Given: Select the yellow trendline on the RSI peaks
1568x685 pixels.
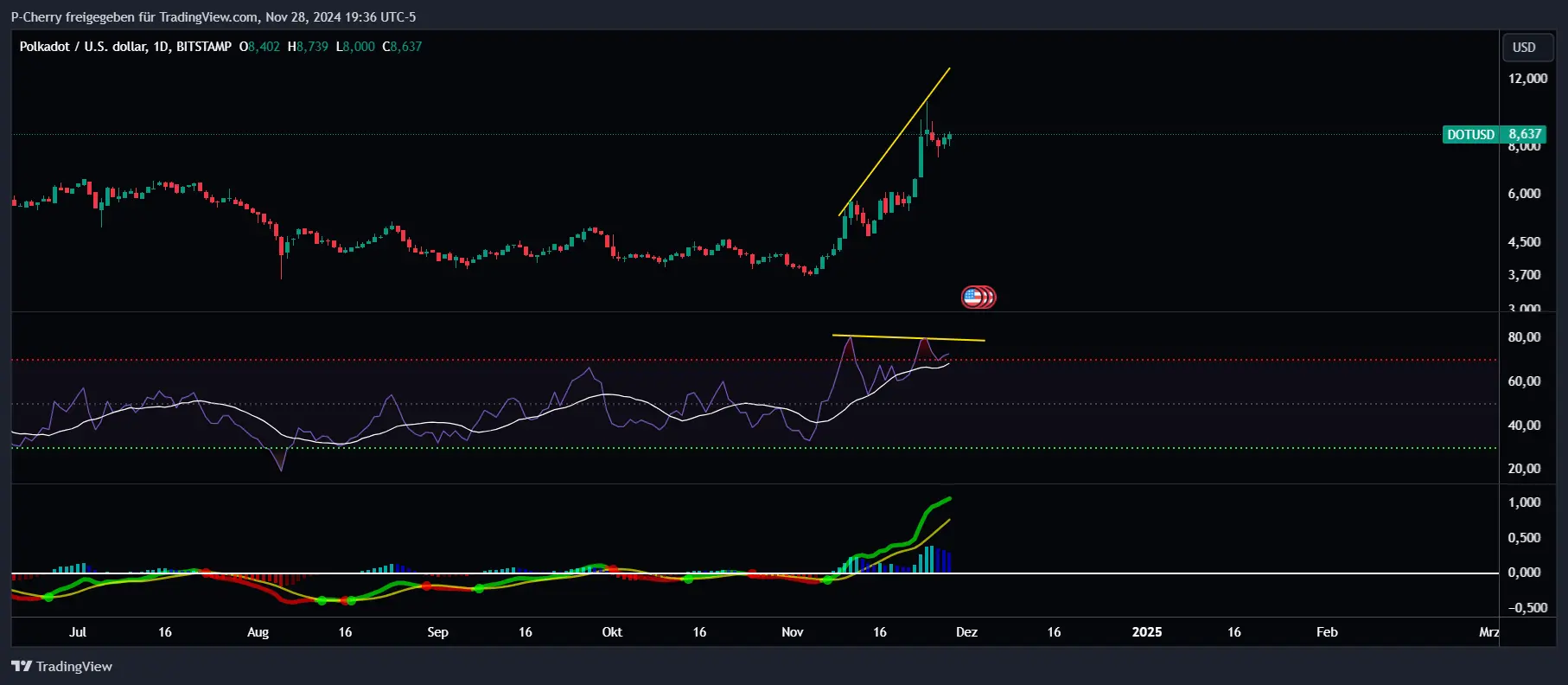Looking at the screenshot, I should (x=908, y=337).
